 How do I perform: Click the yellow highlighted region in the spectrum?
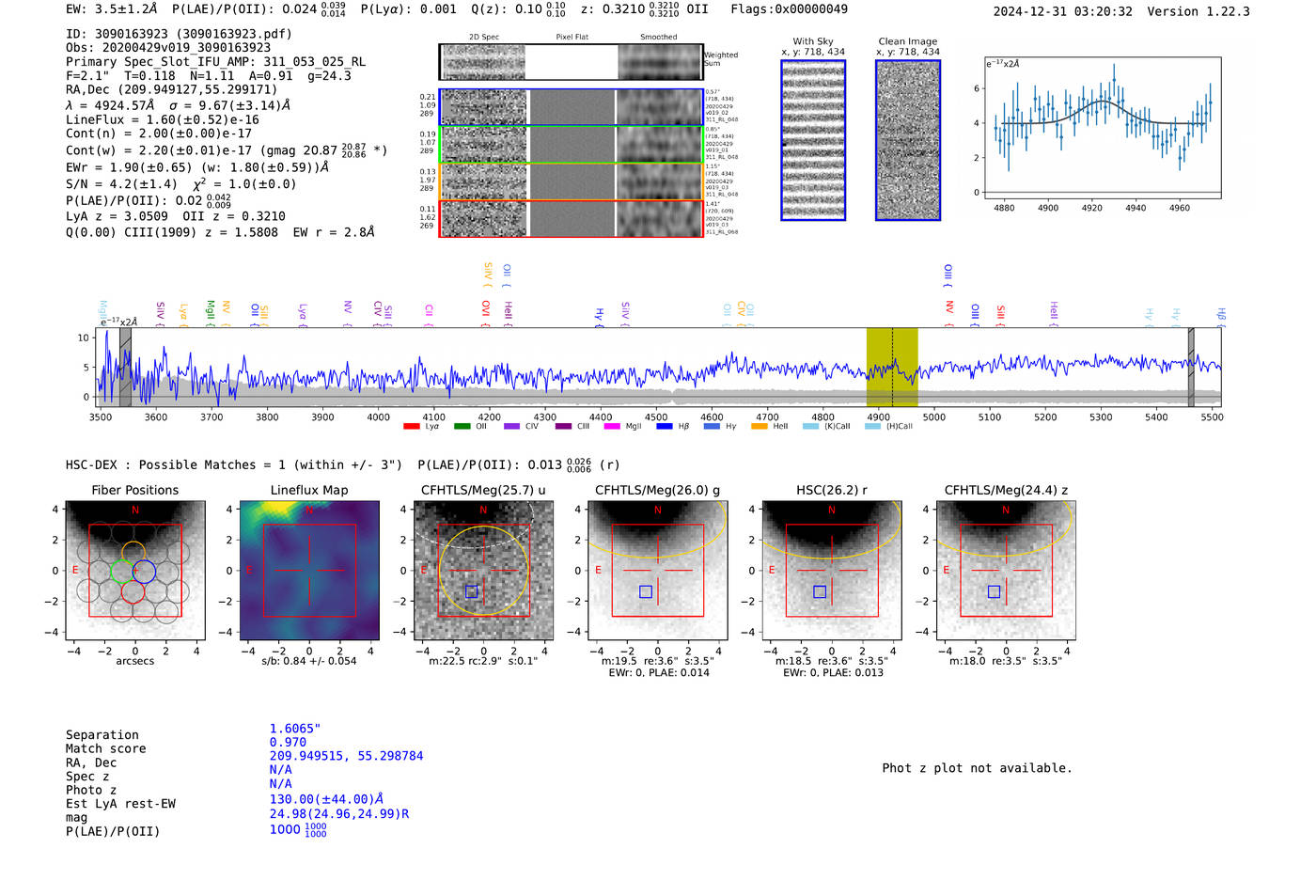tap(892, 367)
